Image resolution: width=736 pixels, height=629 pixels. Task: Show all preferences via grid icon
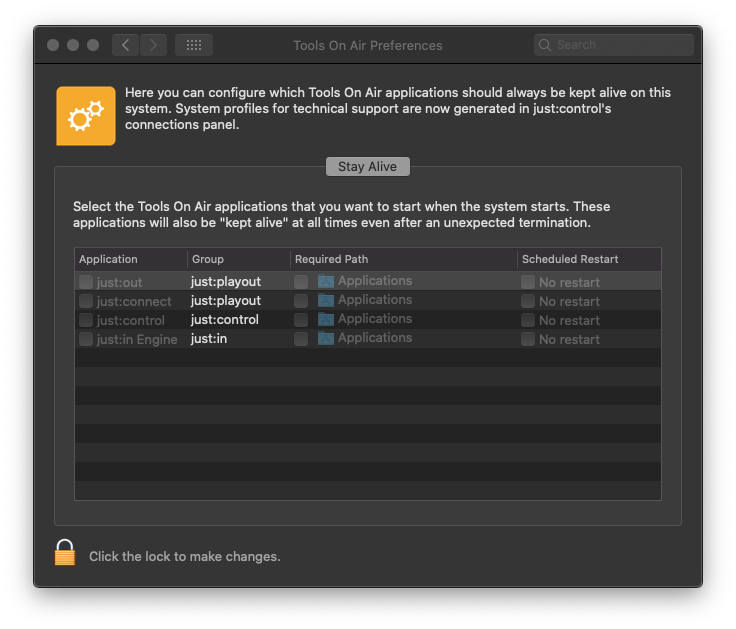(x=194, y=45)
